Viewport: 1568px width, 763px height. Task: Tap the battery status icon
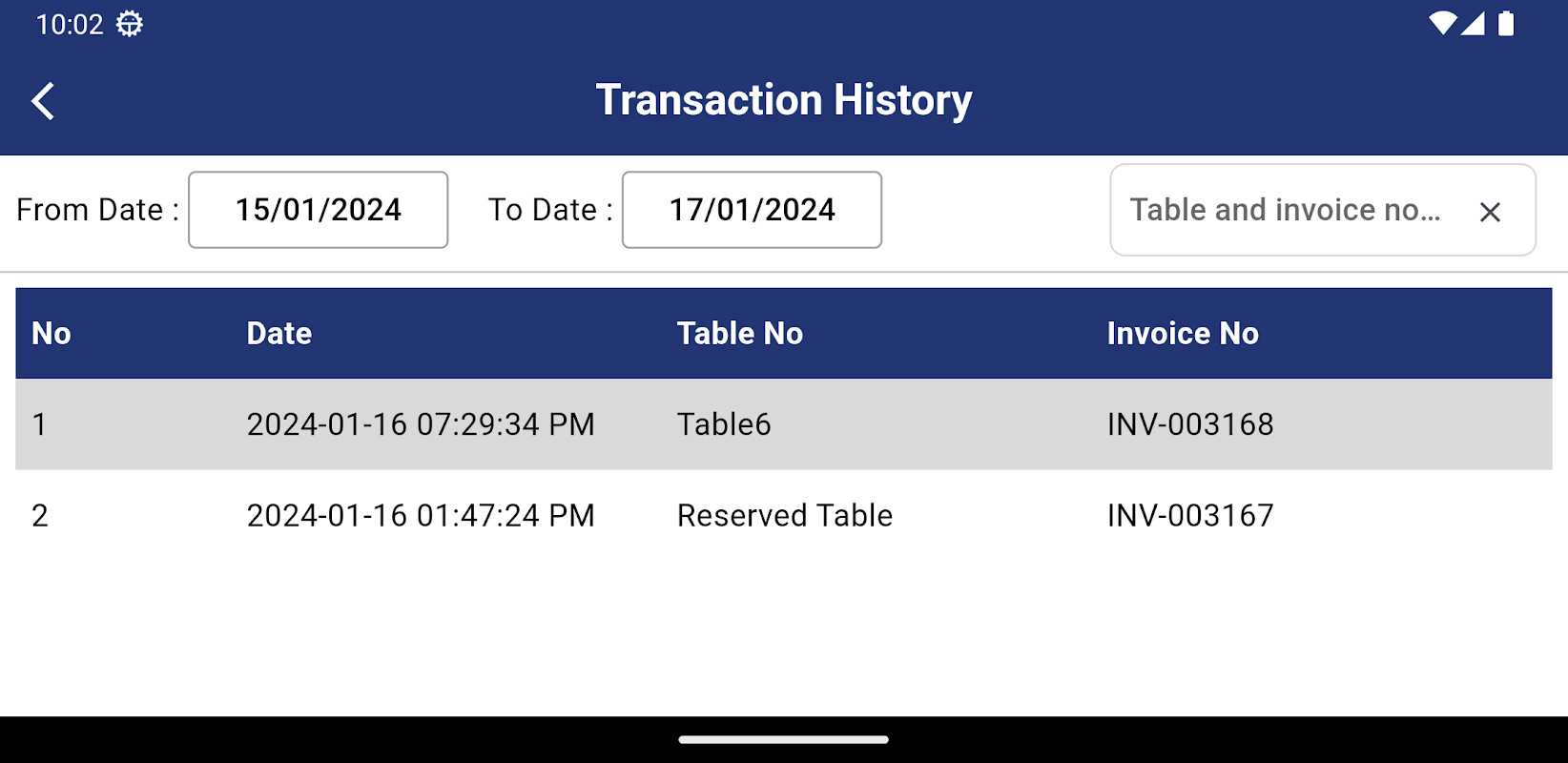point(1506,24)
